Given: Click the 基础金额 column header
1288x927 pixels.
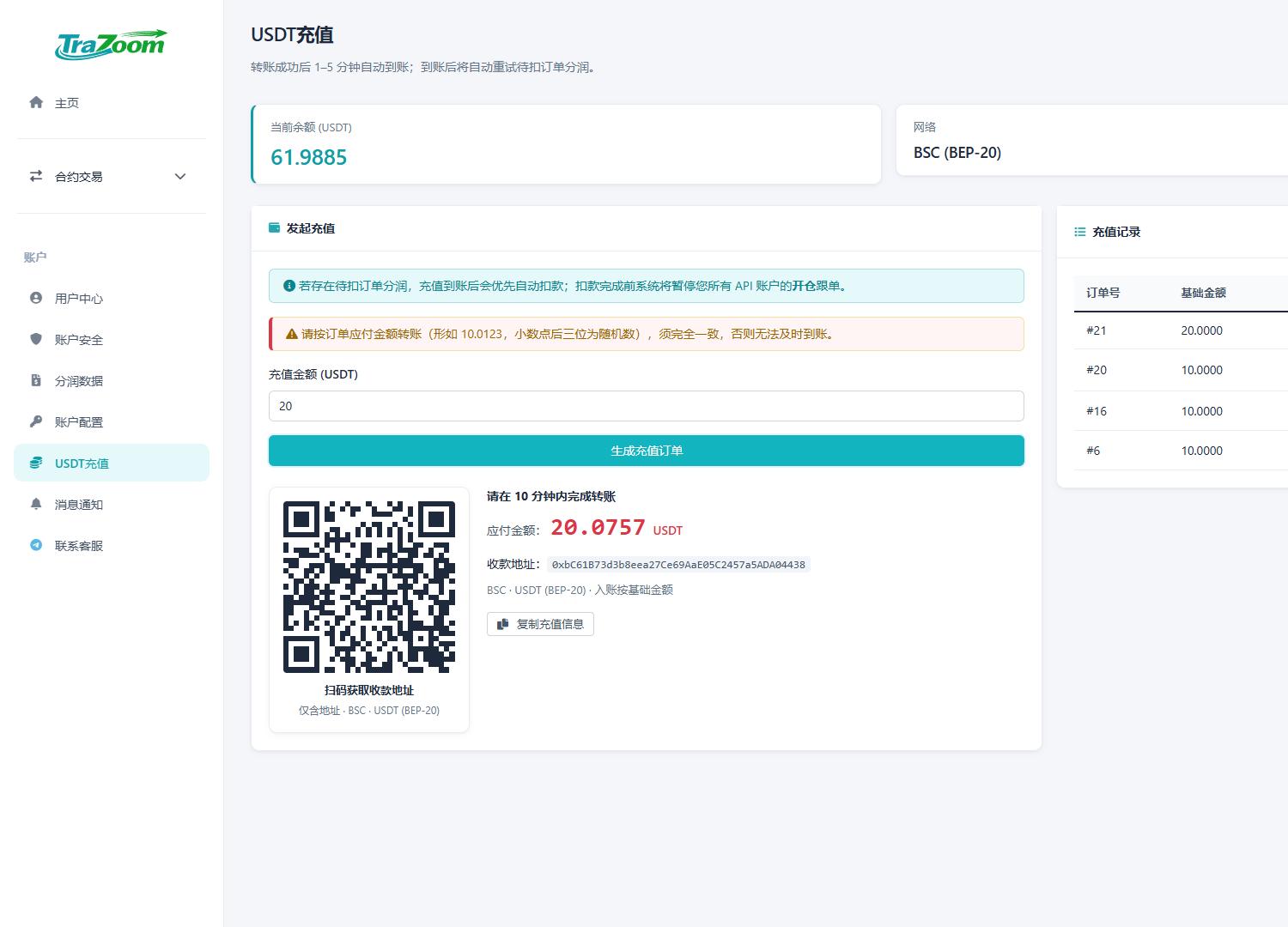Looking at the screenshot, I should (x=1203, y=293).
